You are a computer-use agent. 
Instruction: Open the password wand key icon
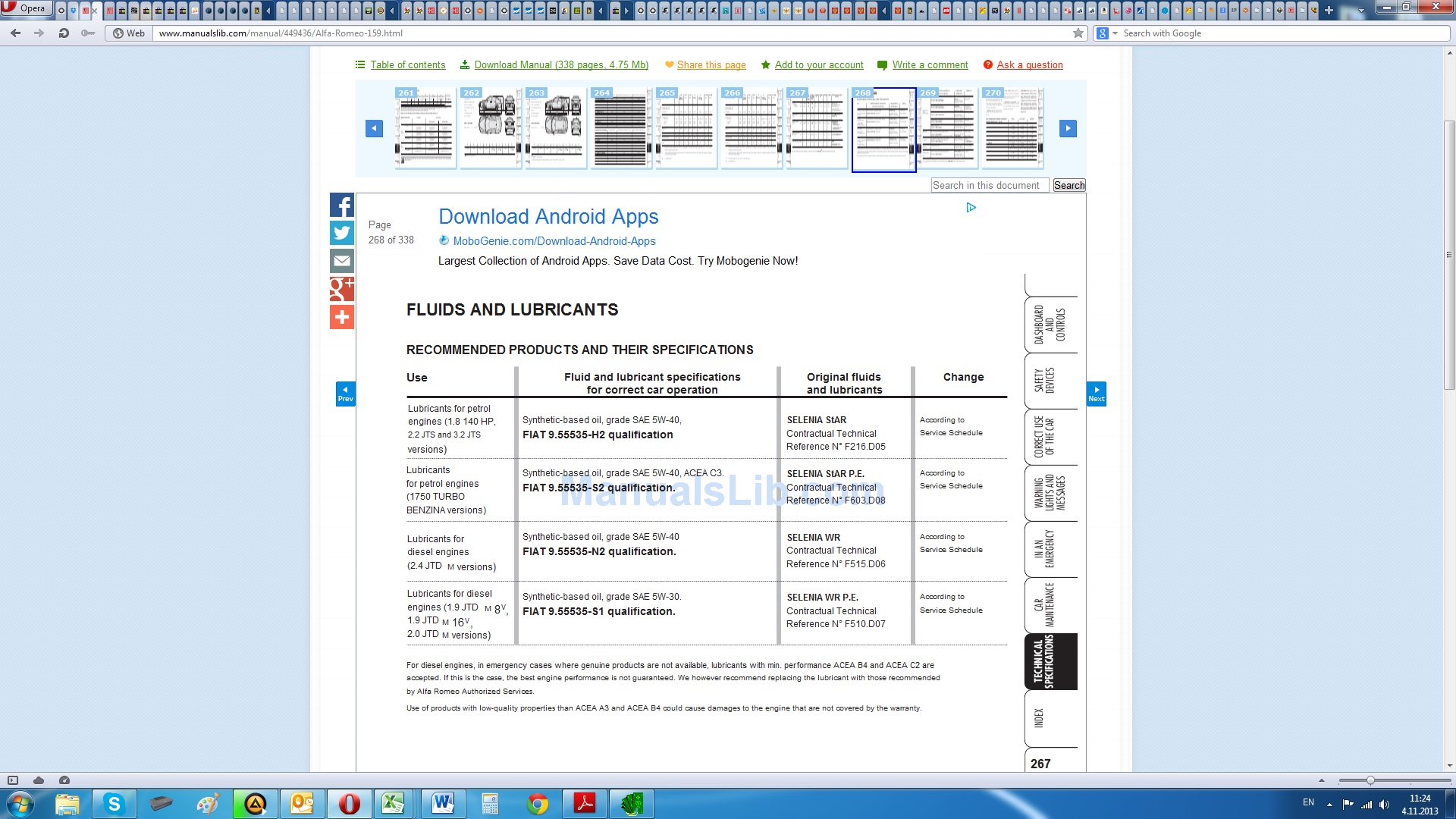coord(88,33)
